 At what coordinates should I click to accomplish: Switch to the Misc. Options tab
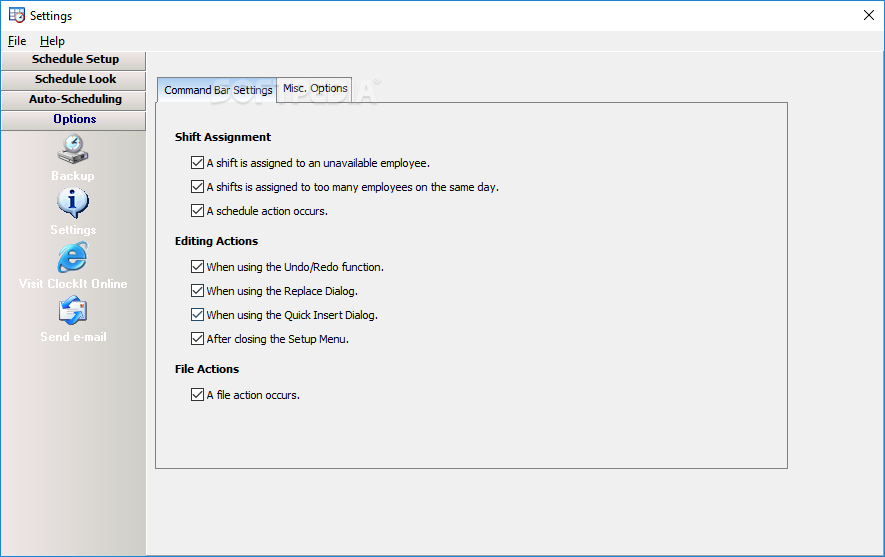click(315, 89)
